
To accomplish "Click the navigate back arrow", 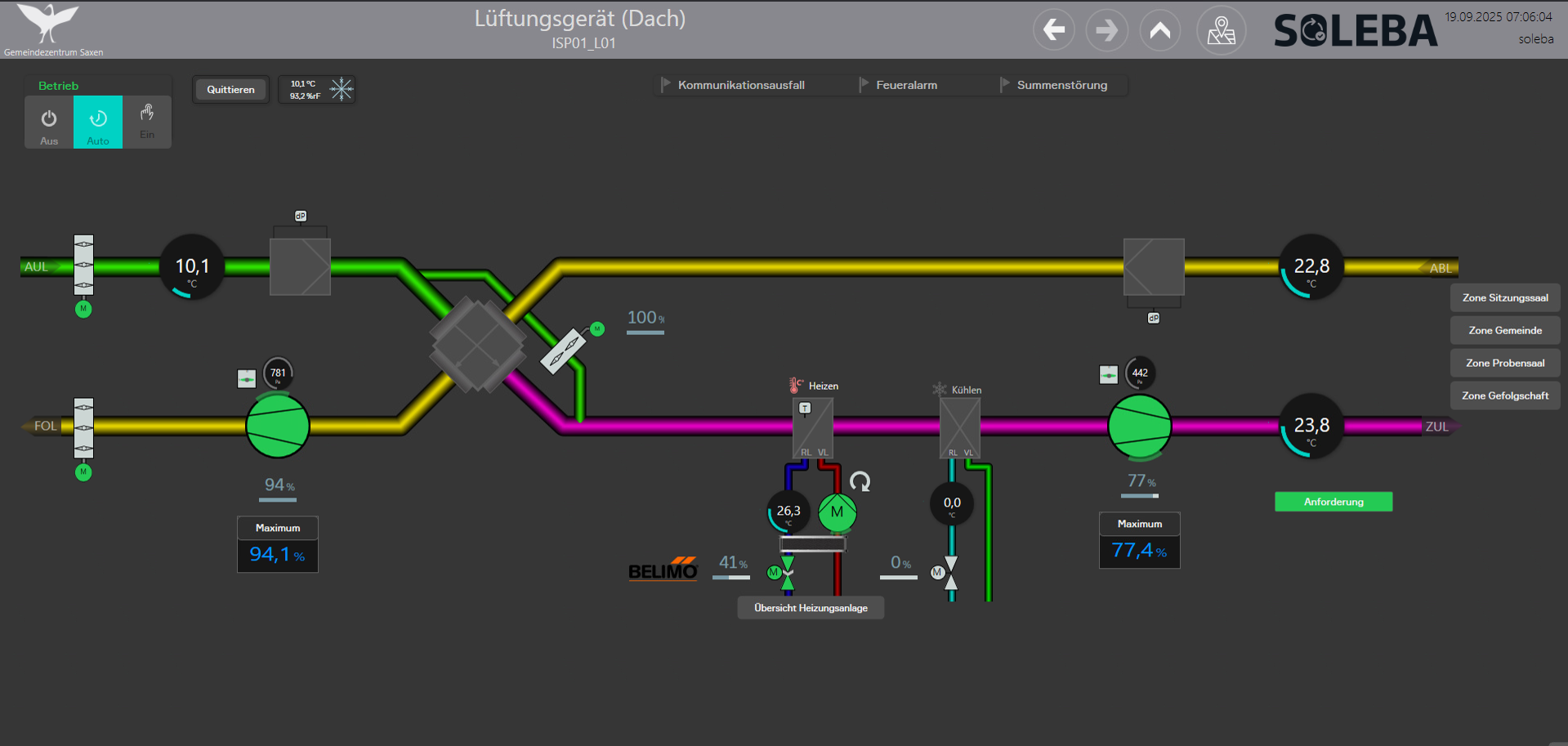I will pos(1053,29).
